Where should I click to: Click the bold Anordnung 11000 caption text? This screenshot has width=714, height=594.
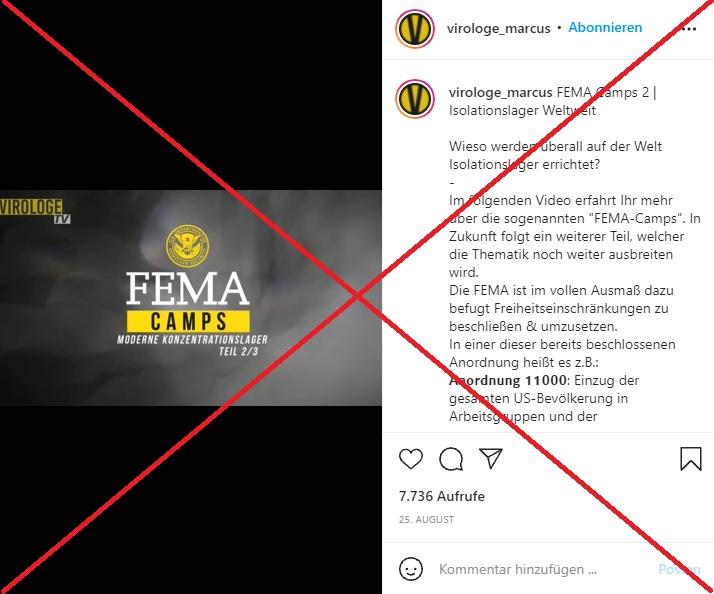click(x=508, y=380)
